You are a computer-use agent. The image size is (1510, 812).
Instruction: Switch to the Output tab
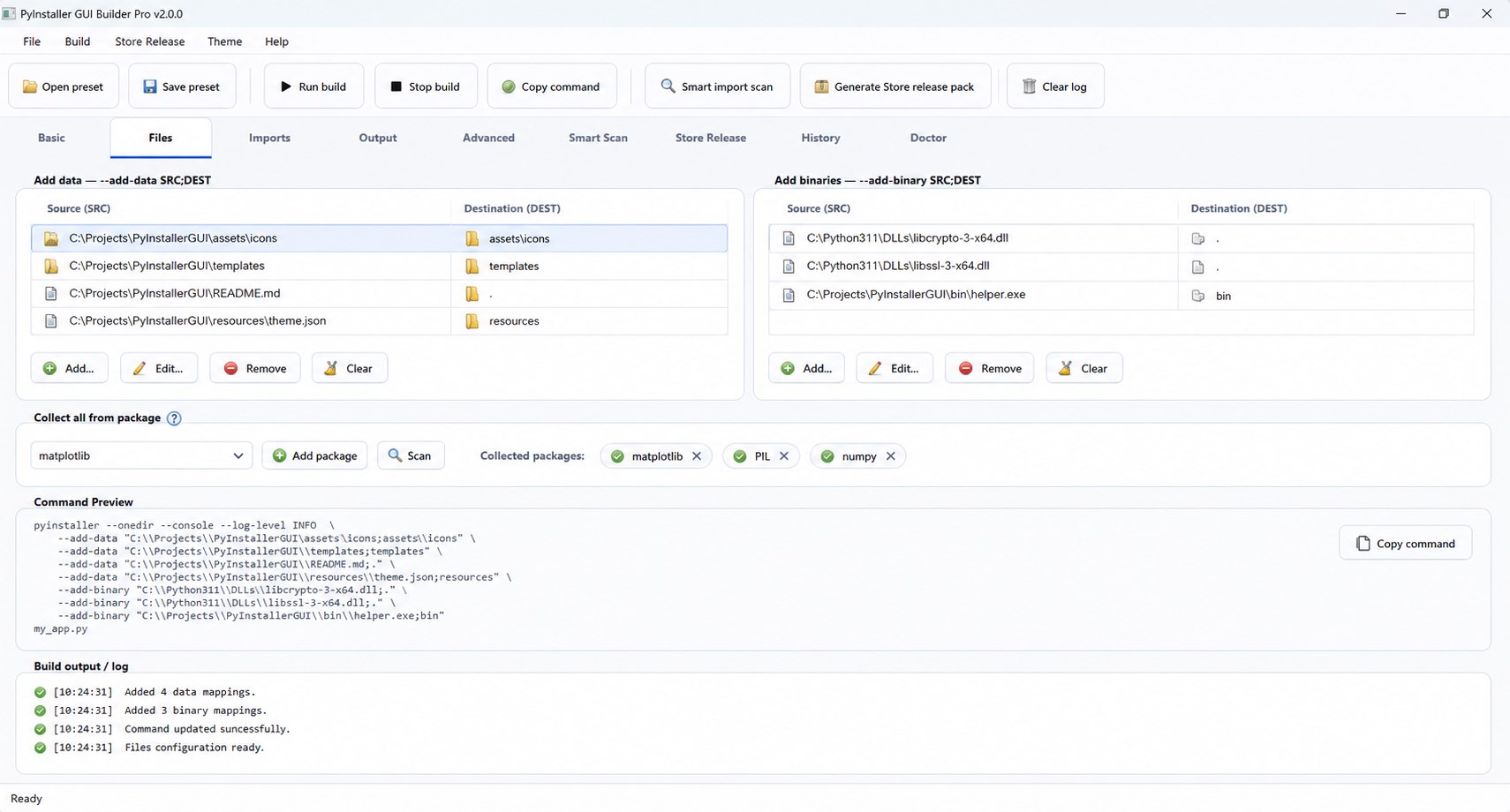point(378,138)
